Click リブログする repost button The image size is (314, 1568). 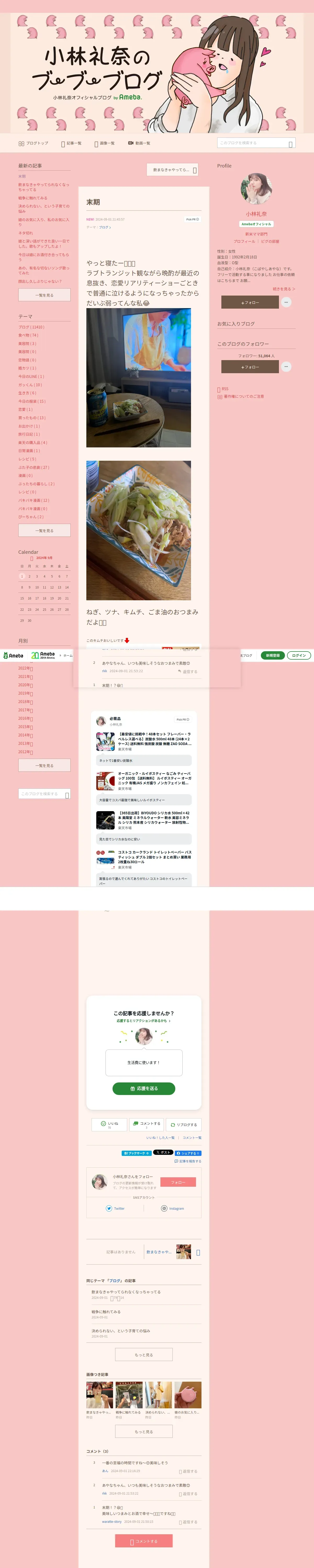(x=183, y=1125)
